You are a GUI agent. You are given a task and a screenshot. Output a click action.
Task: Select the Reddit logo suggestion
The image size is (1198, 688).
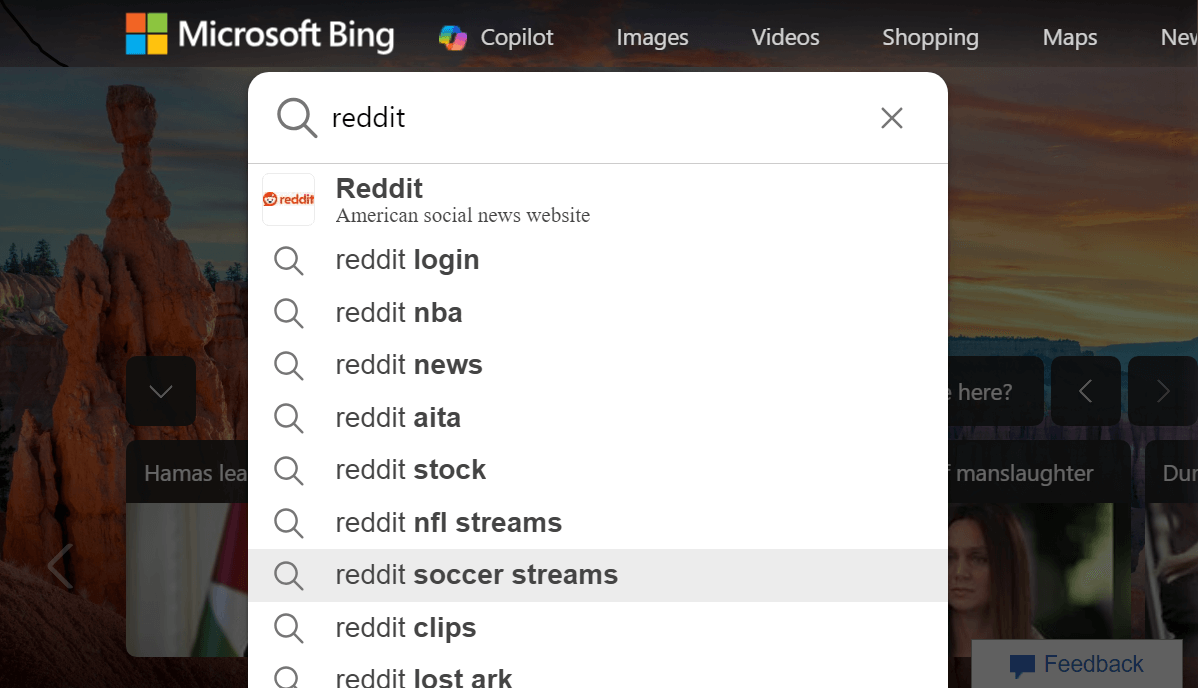click(x=289, y=200)
